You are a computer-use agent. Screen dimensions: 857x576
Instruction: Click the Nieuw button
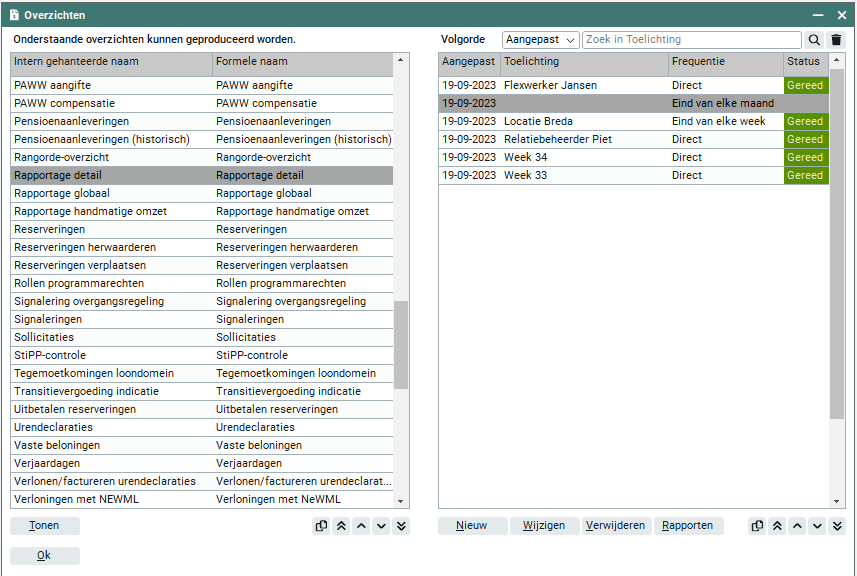click(x=472, y=526)
